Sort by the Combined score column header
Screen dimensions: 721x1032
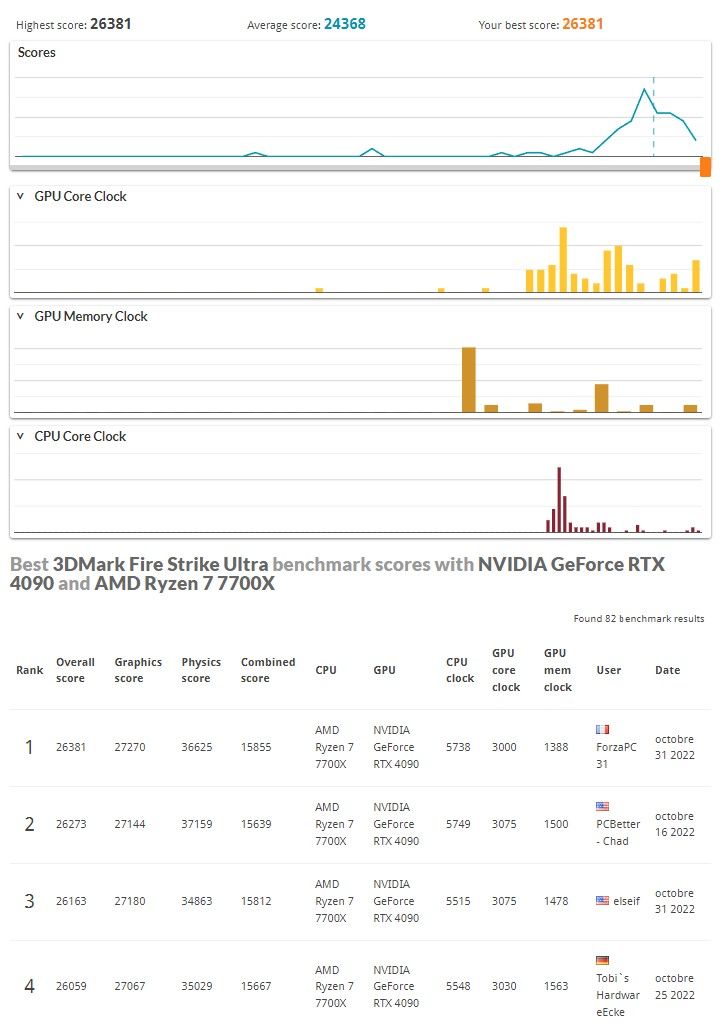click(x=267, y=670)
